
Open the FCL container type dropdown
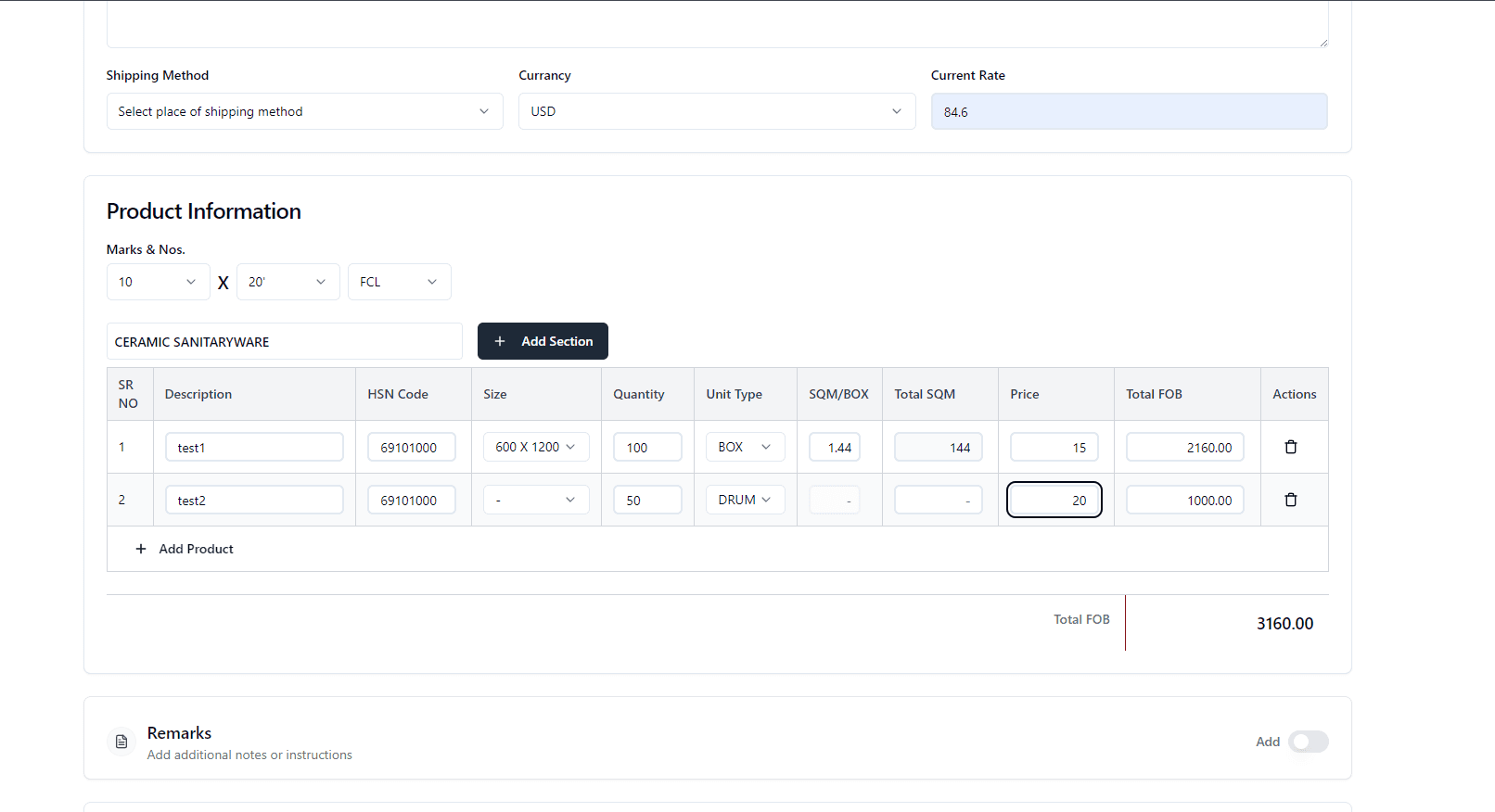point(399,282)
